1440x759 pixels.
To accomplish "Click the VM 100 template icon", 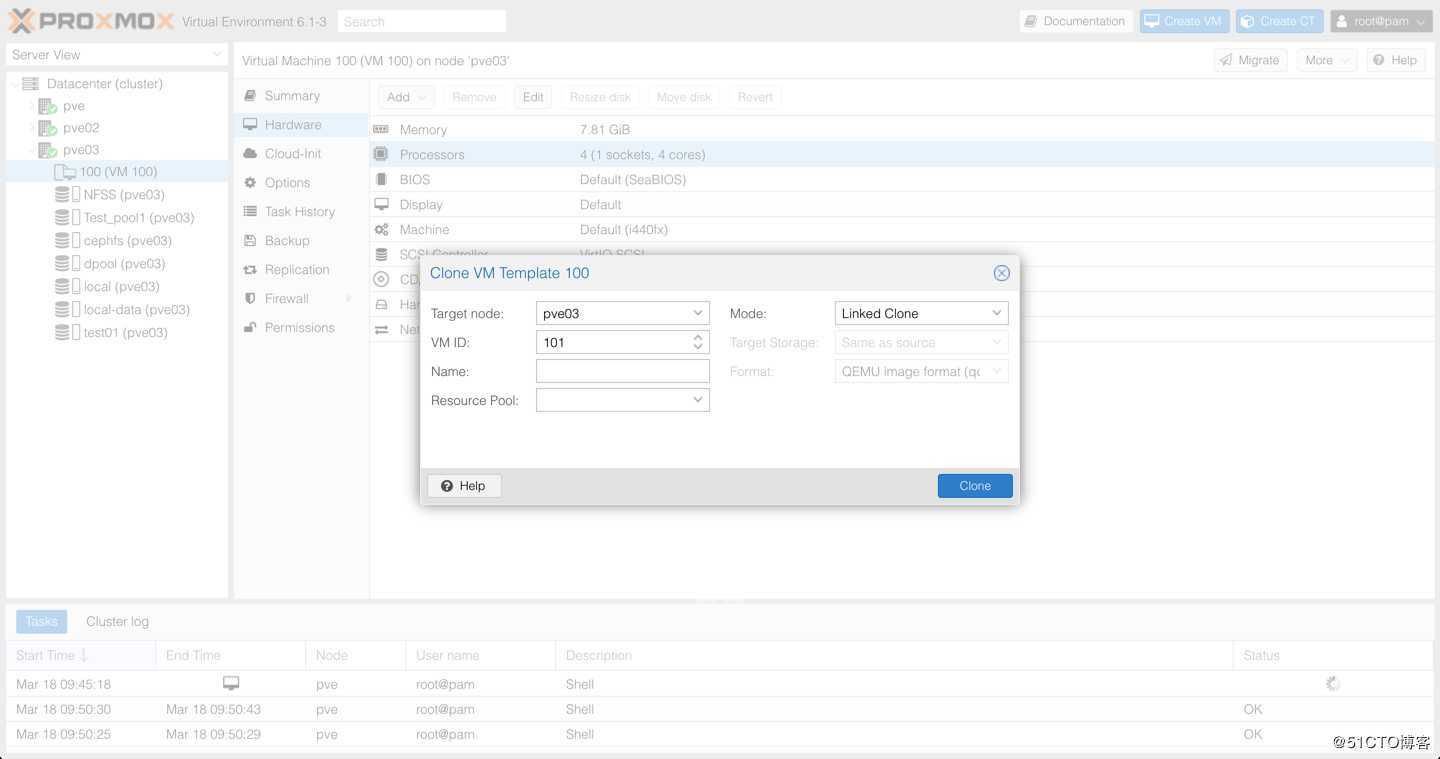I will 65,172.
